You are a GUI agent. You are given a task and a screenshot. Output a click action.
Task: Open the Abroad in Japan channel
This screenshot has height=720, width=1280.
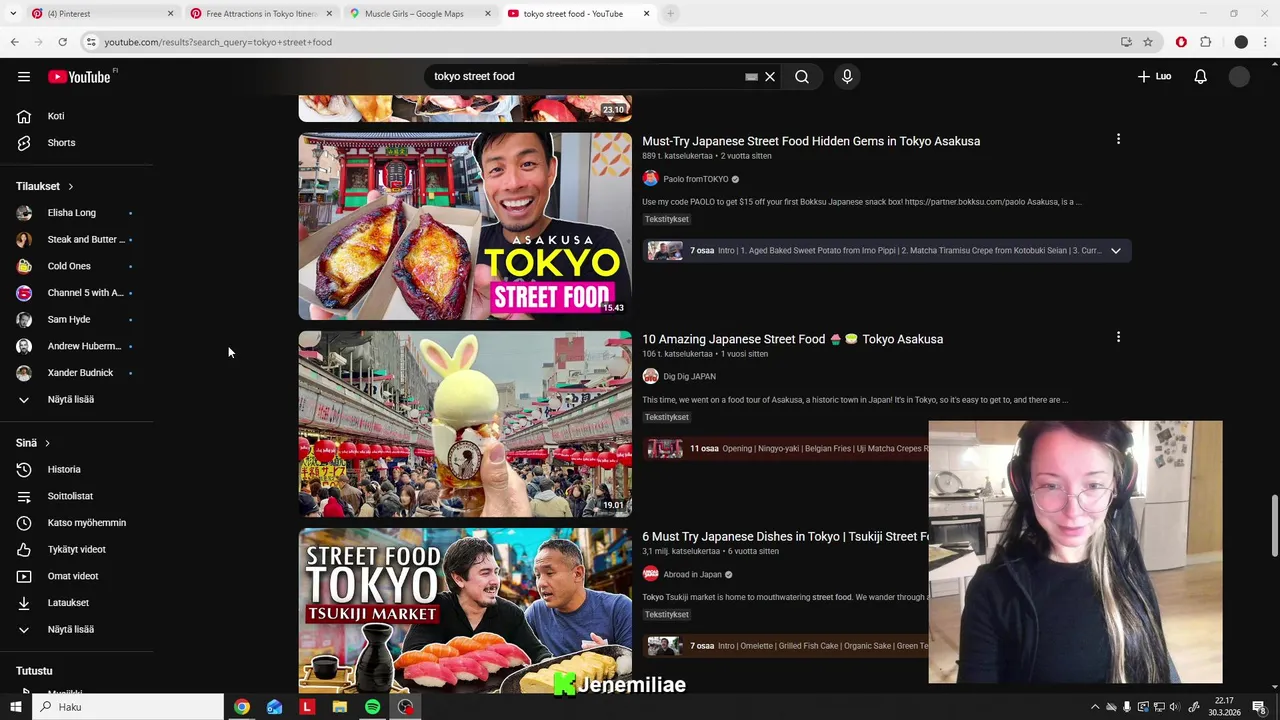692,574
